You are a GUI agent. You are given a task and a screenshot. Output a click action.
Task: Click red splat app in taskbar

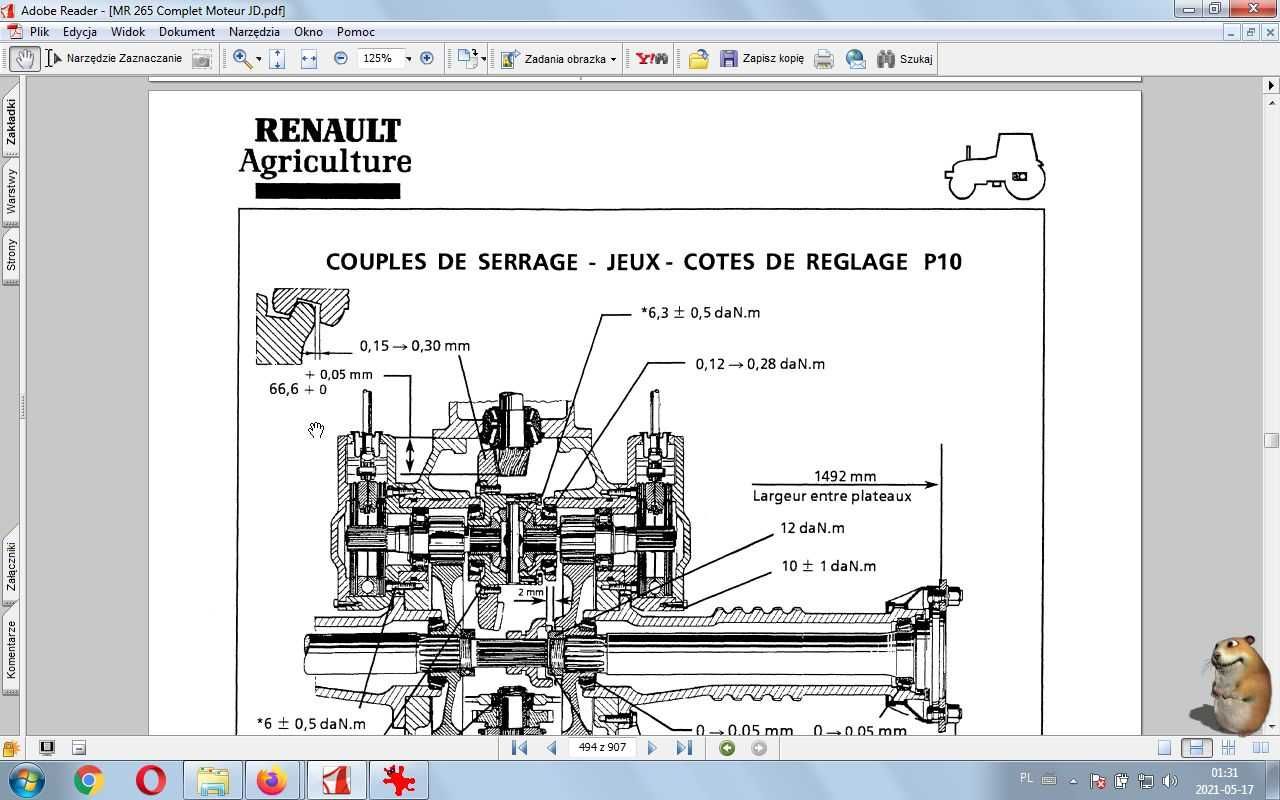point(398,780)
